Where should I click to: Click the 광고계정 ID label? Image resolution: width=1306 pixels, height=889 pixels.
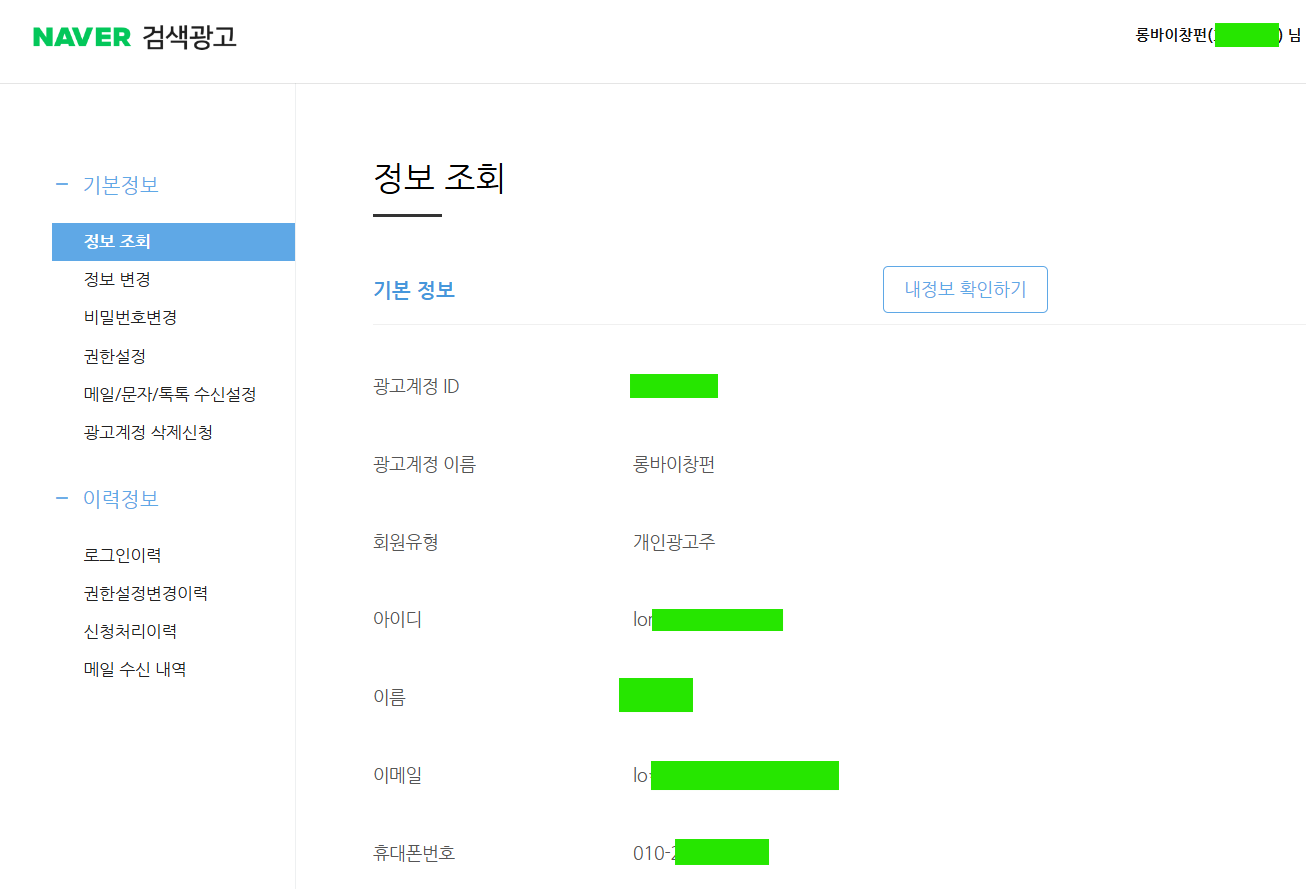pos(416,387)
